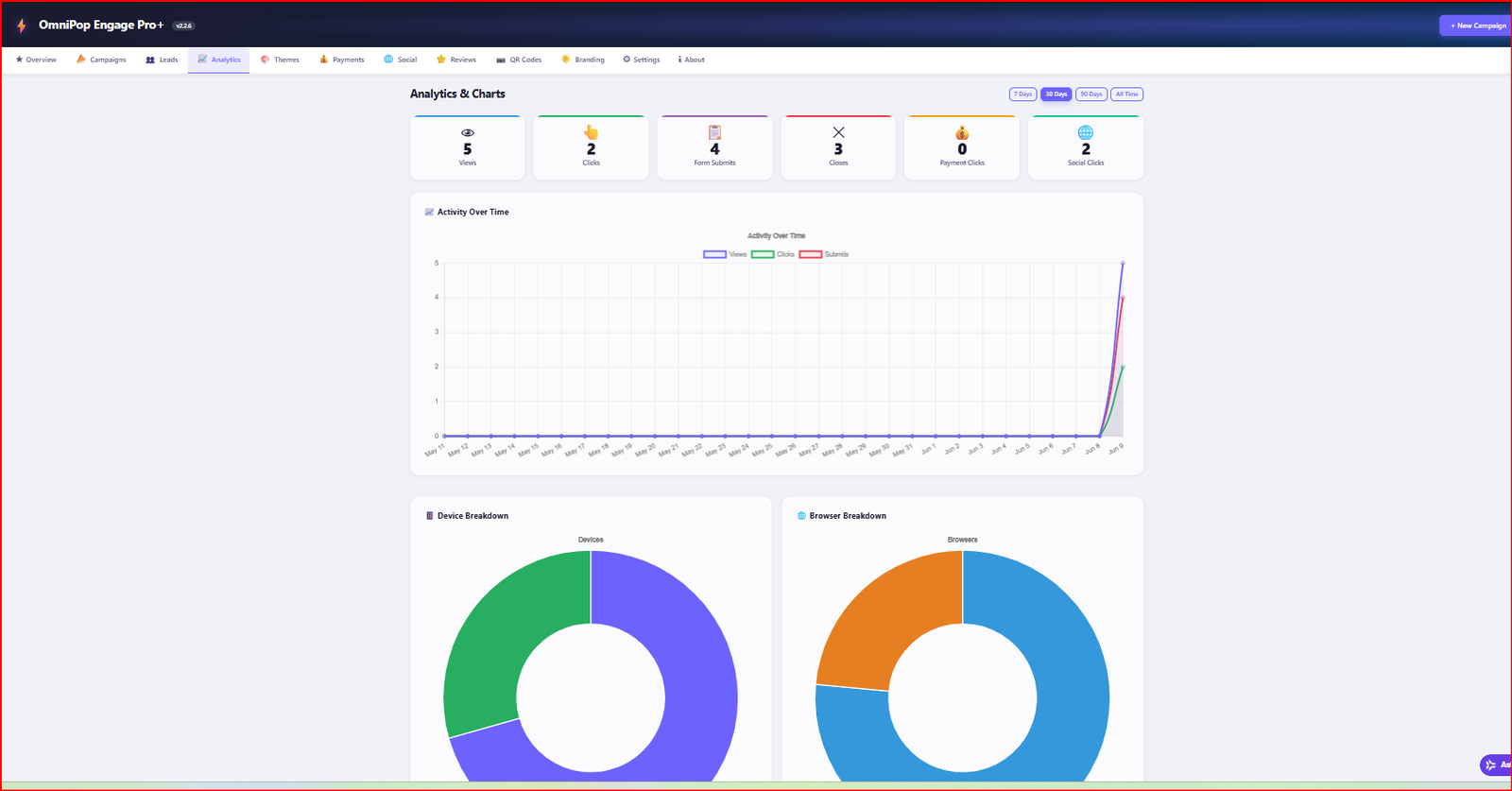Click the money bag icon on Payment Clicks card
The image size is (1512, 791).
click(x=962, y=132)
